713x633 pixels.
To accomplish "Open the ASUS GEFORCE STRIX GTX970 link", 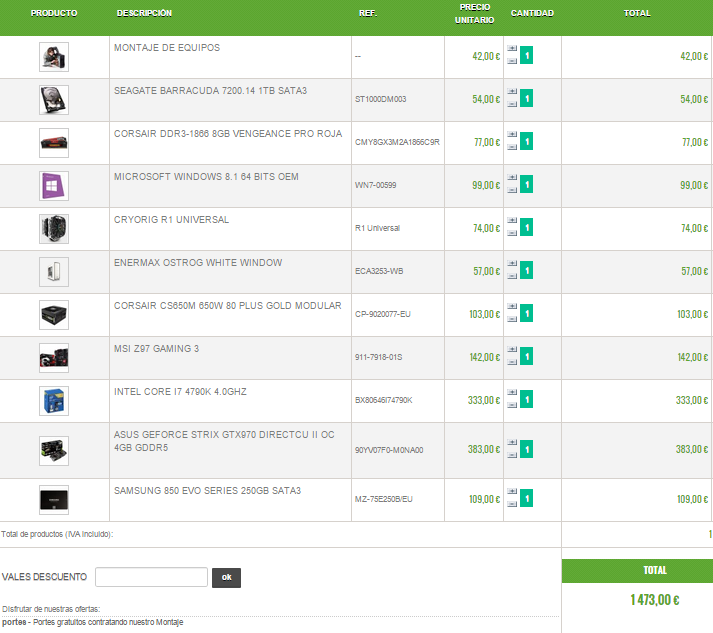I will (224, 441).
